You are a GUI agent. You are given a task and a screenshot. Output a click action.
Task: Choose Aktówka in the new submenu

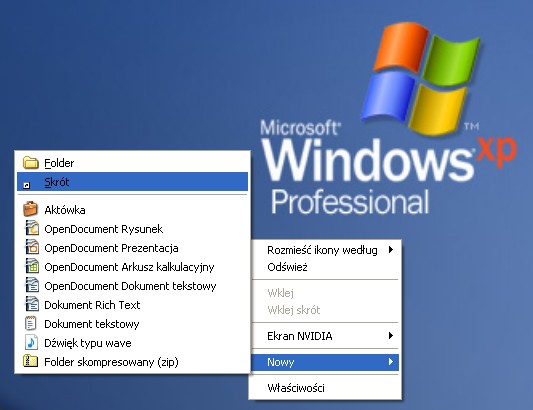tap(132, 210)
